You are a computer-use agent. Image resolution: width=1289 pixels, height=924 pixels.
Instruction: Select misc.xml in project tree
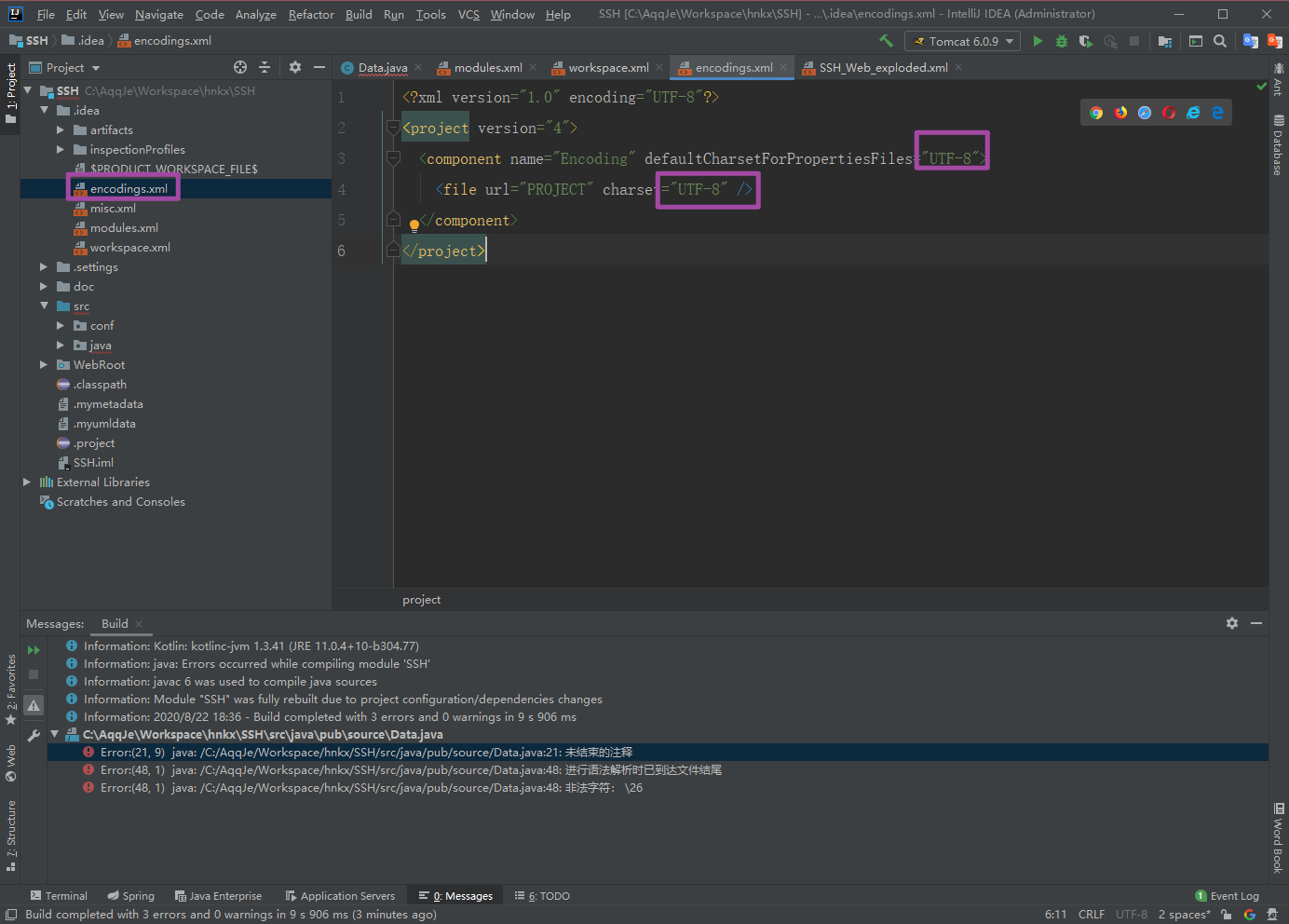[x=113, y=208]
